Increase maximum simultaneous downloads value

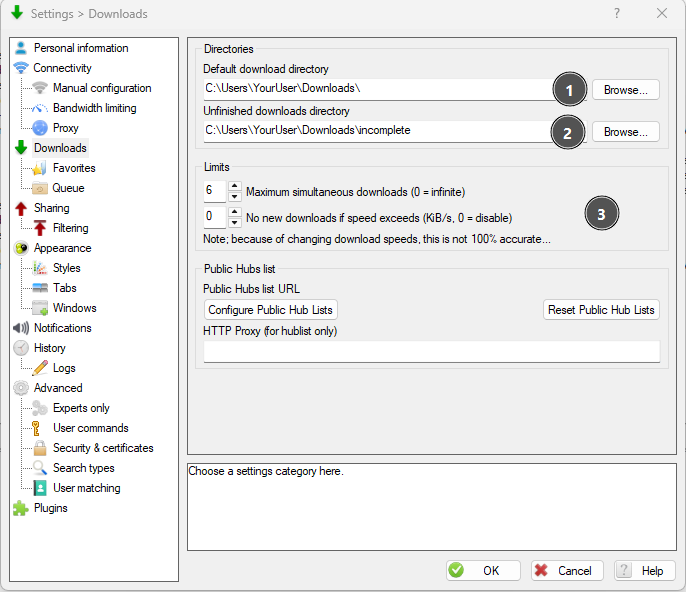coord(234,186)
